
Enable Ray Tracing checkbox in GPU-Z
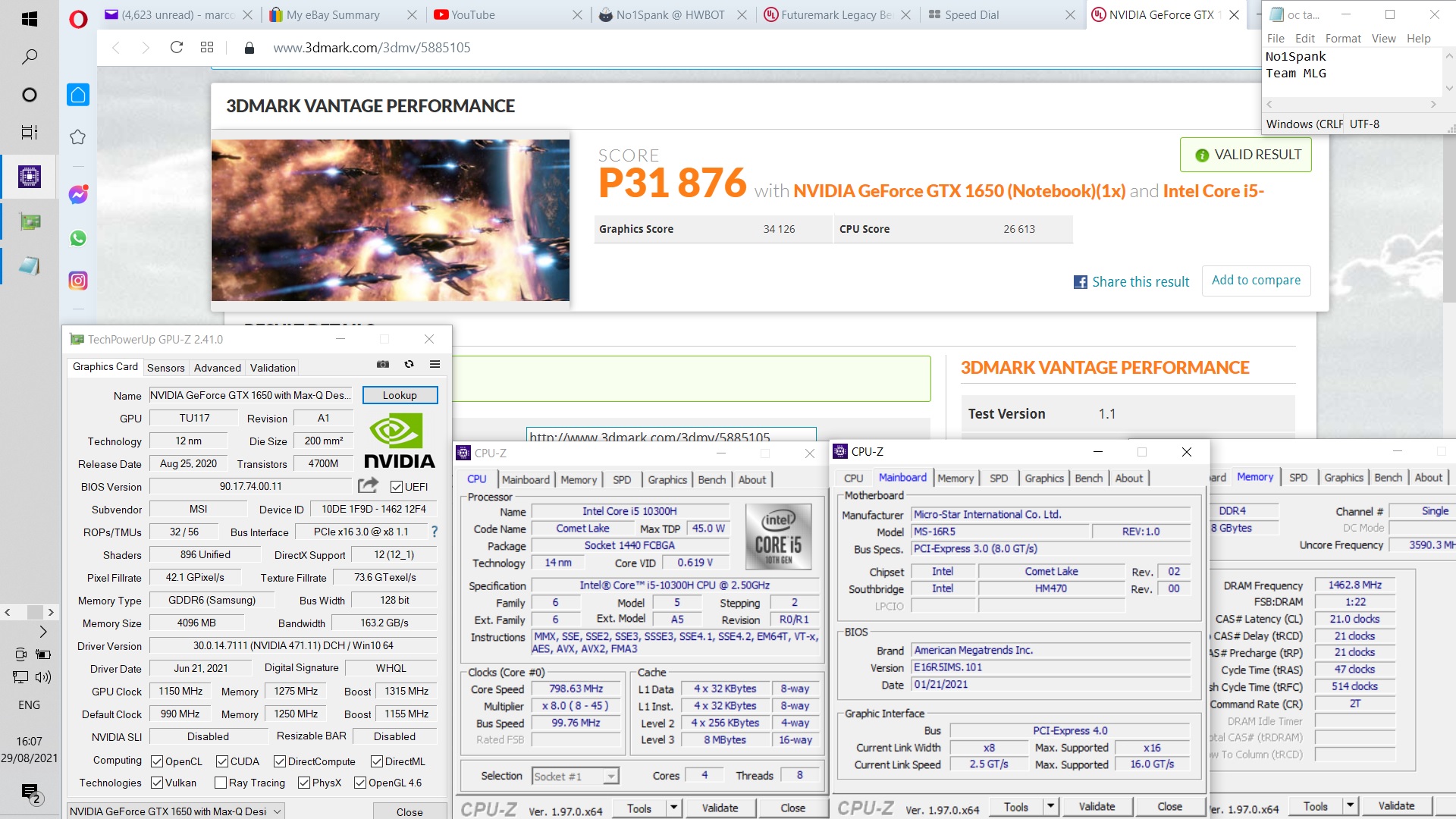tap(221, 783)
